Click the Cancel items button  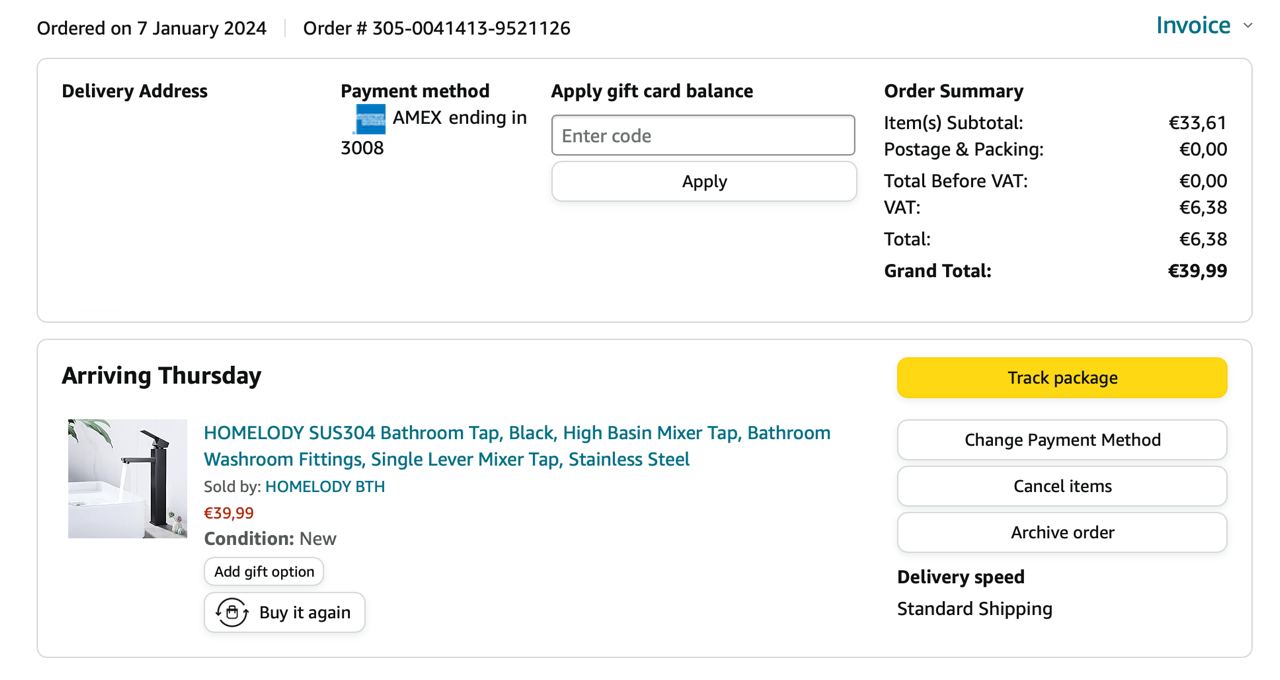[x=1061, y=486]
